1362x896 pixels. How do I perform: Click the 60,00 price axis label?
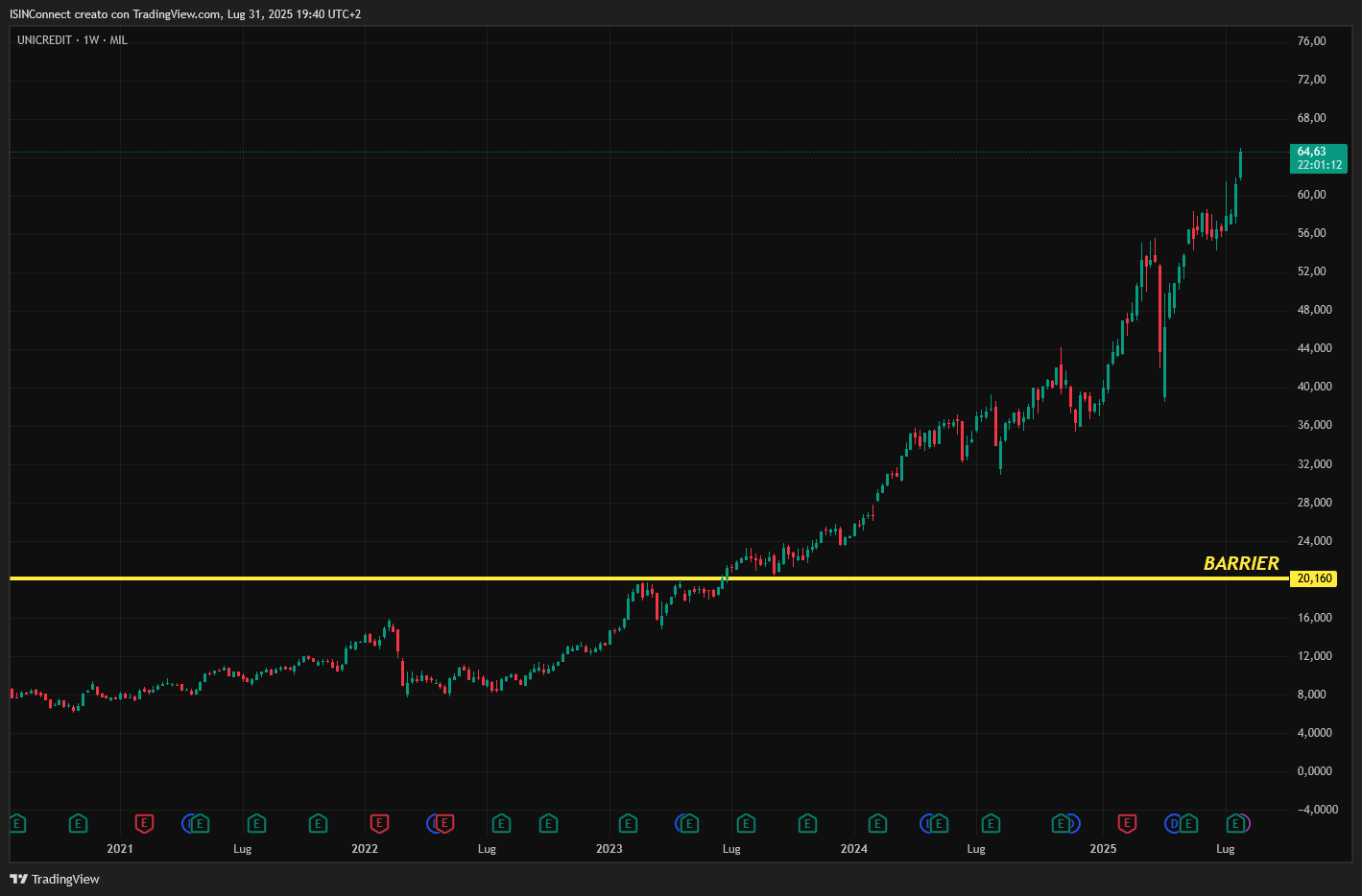pyautogui.click(x=1311, y=195)
